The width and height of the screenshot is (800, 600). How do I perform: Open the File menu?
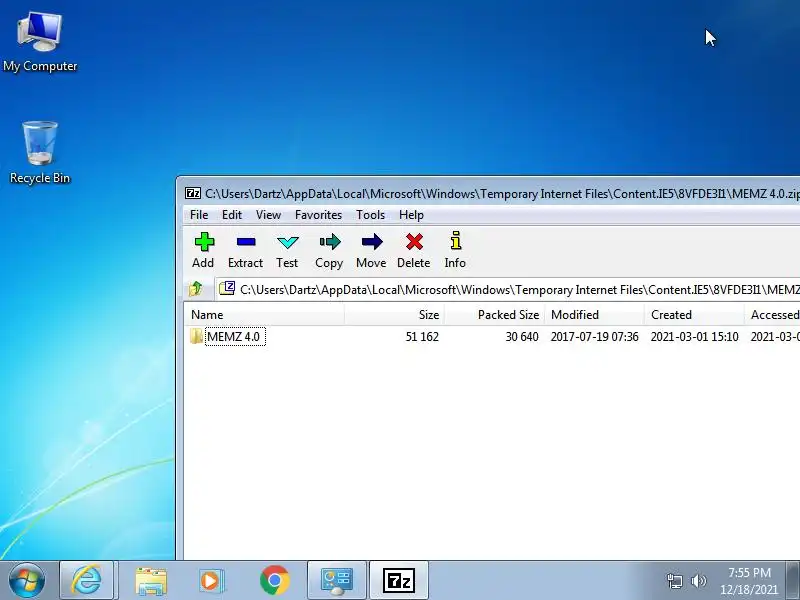coord(199,215)
